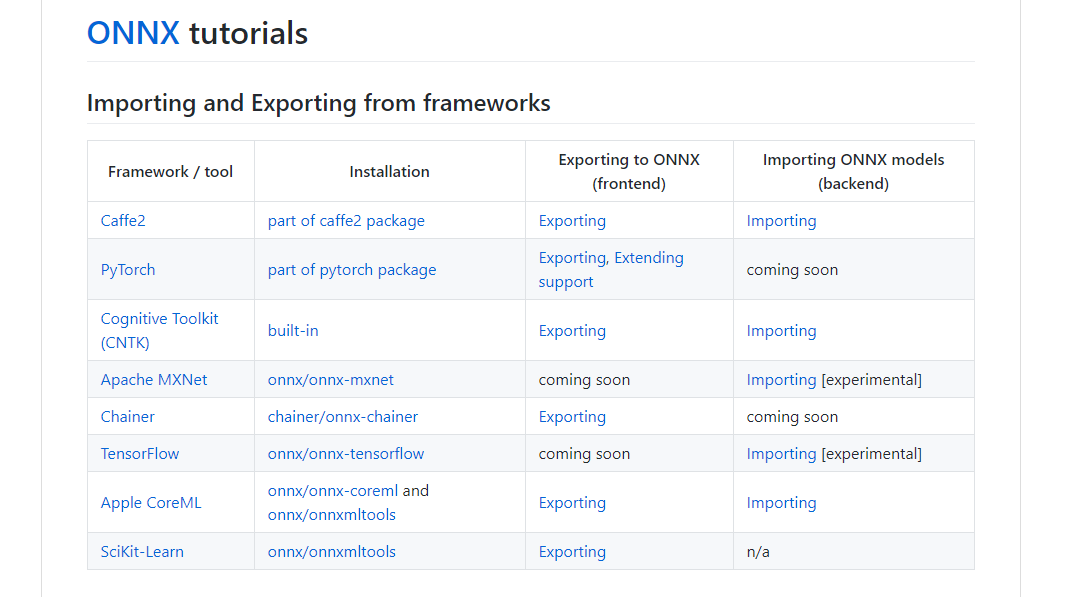
Task: Open the Caffe2 framework link
Action: [x=123, y=221]
